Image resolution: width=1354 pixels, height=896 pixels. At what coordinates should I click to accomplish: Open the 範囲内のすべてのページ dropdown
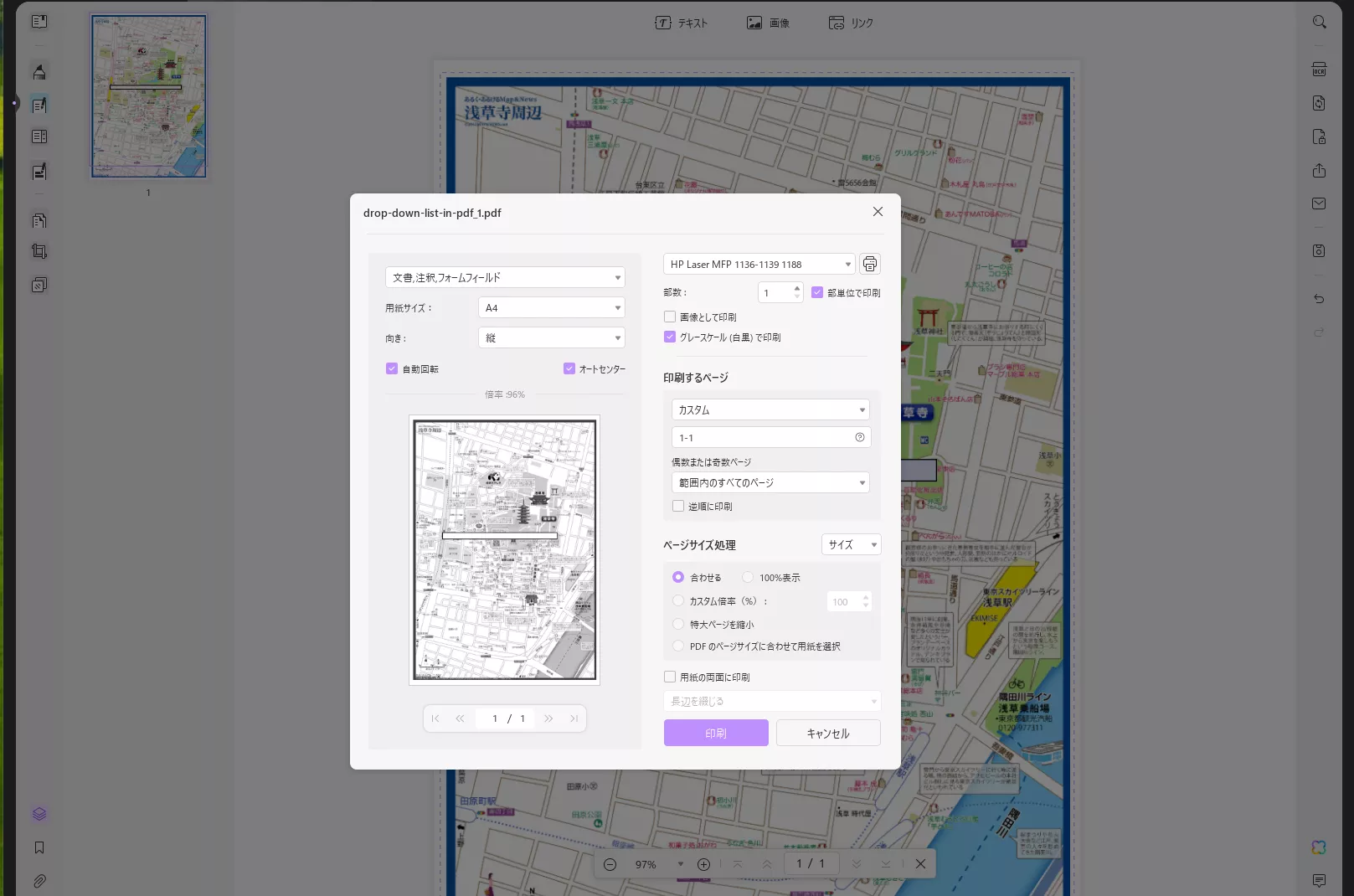tap(770, 482)
